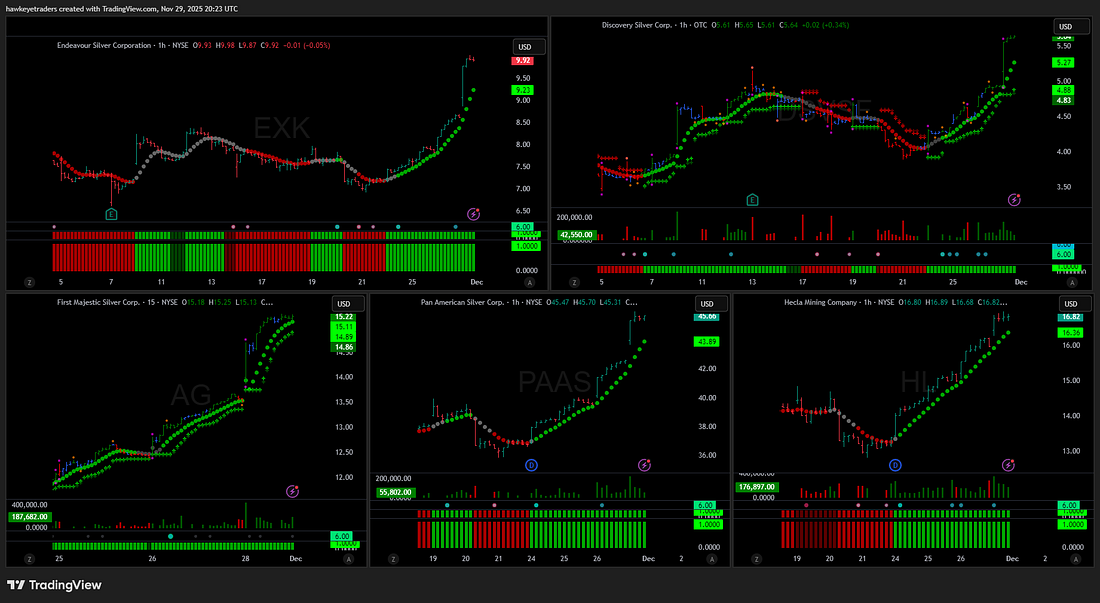The width and height of the screenshot is (1100, 603).
Task: Click the 55,802.00 volume label on PAAS chart
Action: [x=395, y=492]
